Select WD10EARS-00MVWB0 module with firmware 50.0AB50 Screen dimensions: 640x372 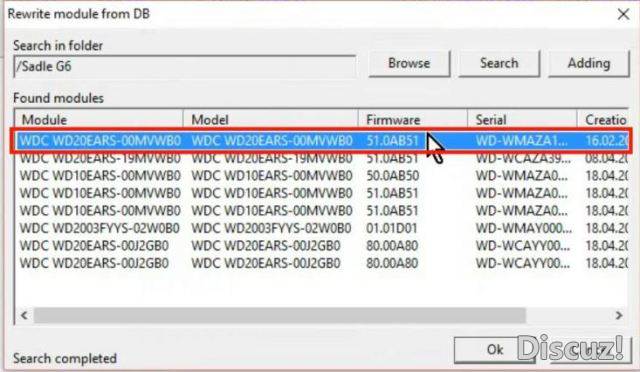[100, 176]
